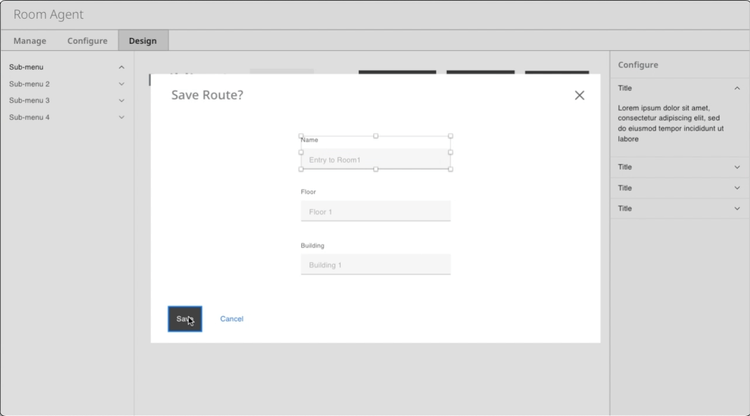Click the Cancel link
Image resolution: width=750 pixels, height=416 pixels.
click(x=232, y=319)
